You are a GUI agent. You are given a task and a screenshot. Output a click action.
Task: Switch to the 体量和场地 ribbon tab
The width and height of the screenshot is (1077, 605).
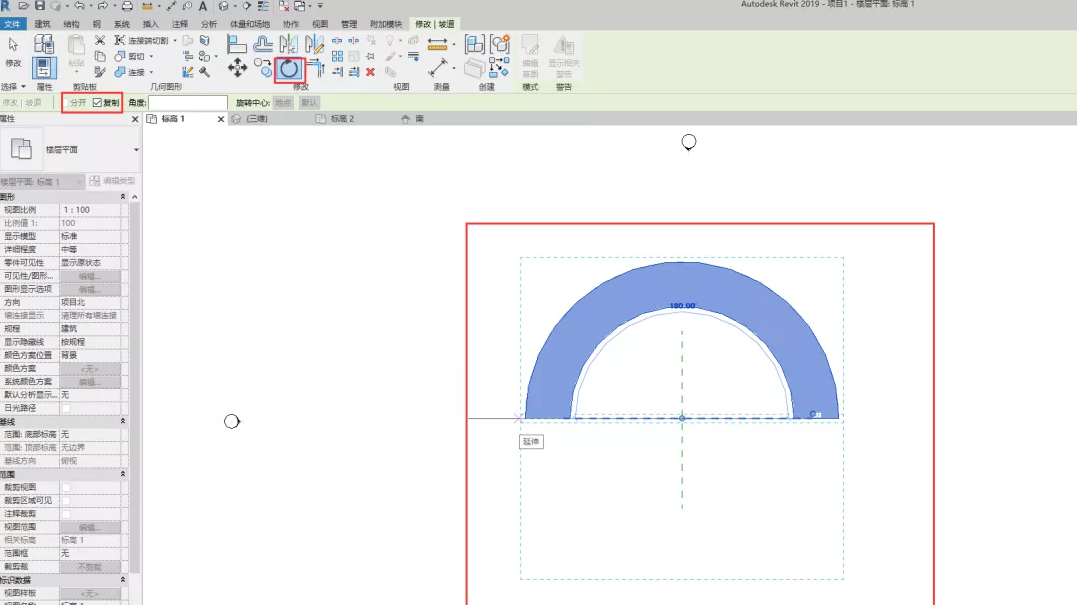(250, 24)
